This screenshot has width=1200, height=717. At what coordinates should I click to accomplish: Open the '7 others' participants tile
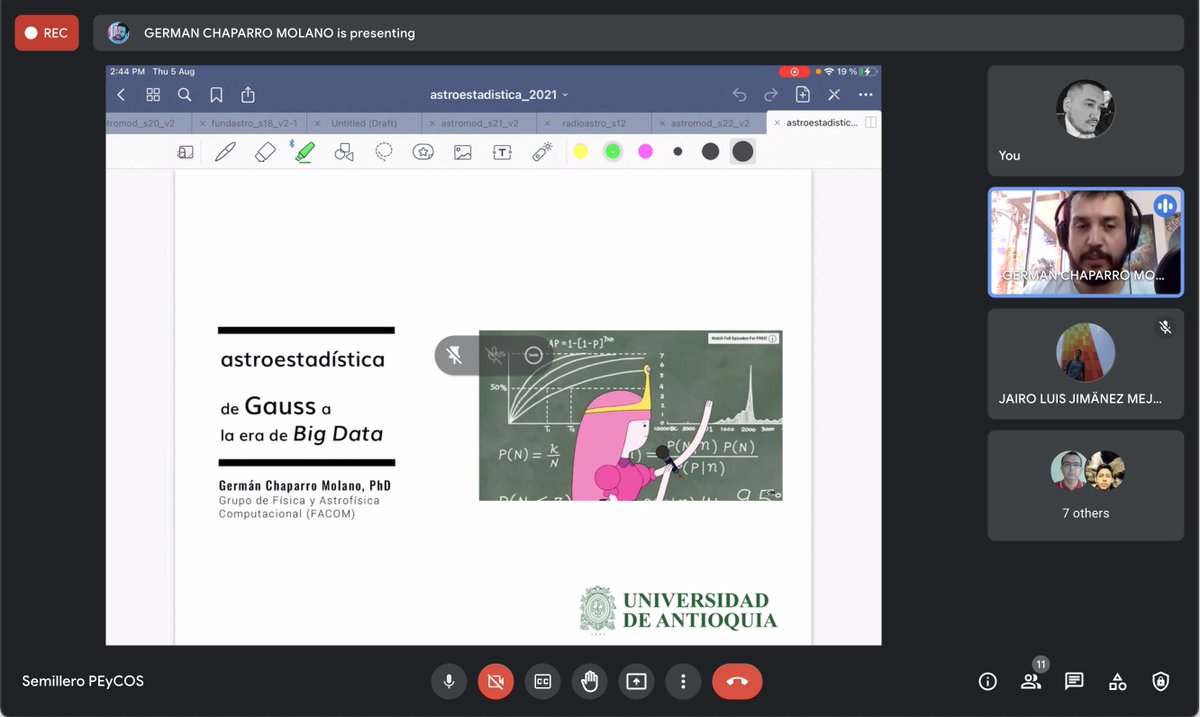(x=1085, y=485)
